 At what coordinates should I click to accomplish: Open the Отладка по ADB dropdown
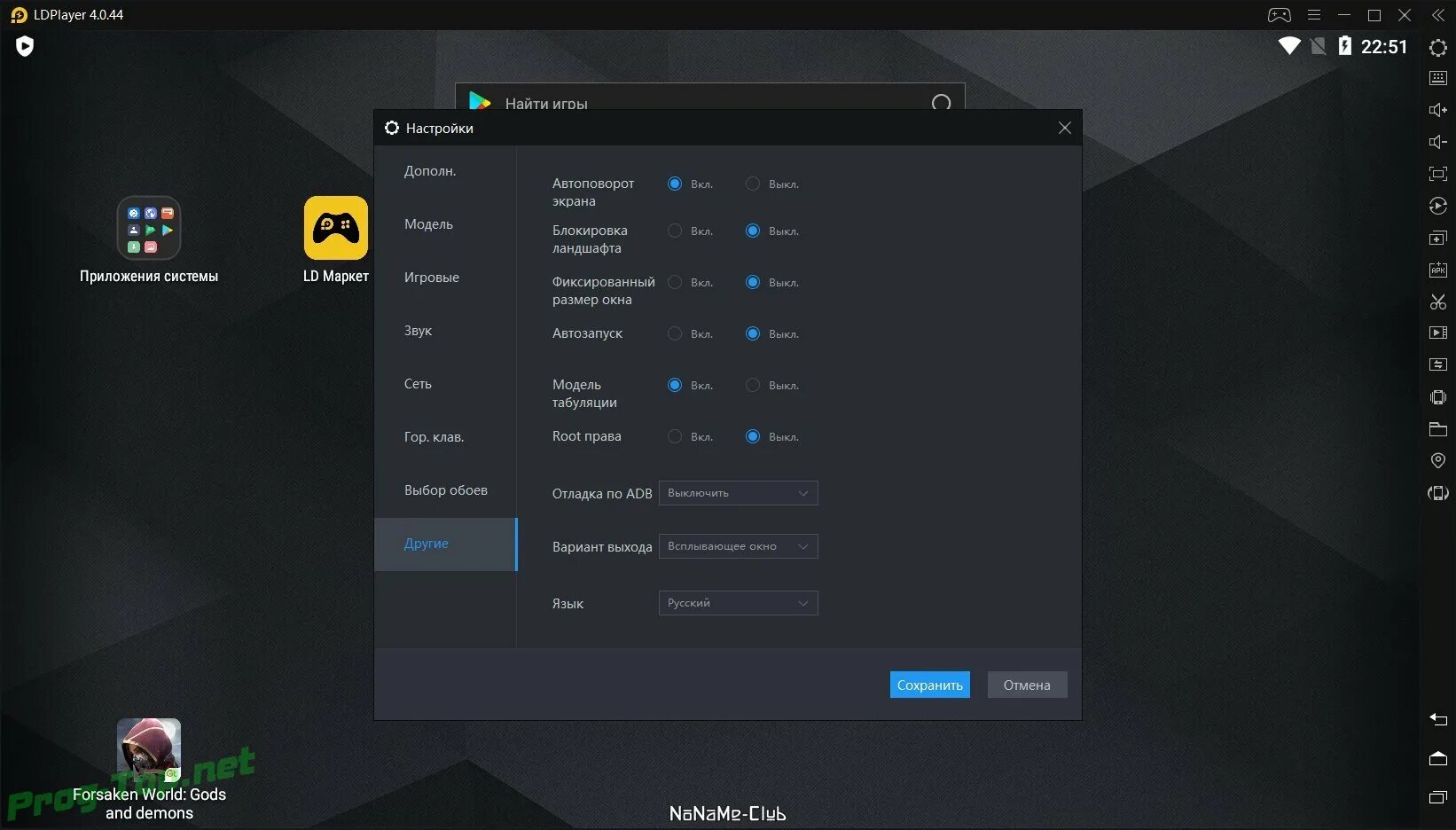pos(738,493)
